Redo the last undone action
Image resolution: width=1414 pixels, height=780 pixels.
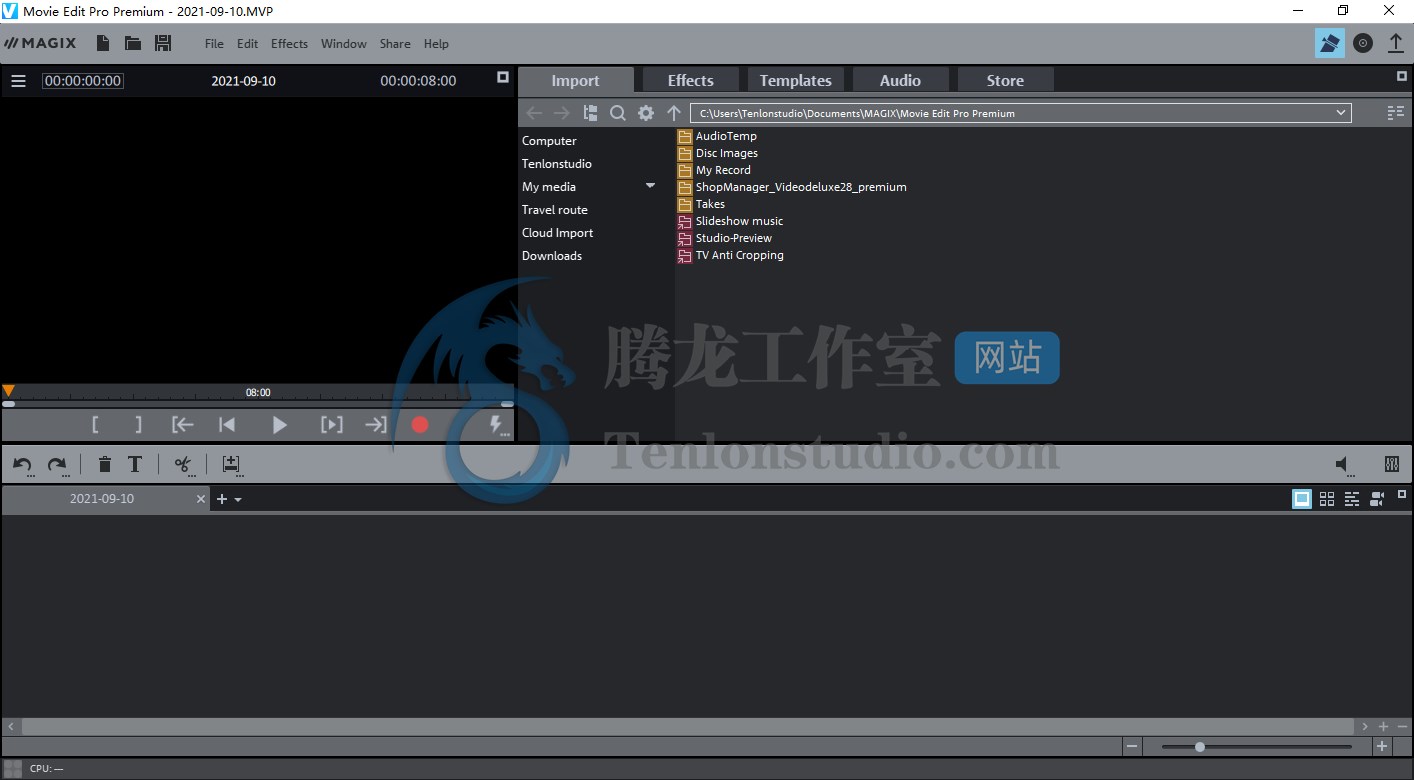point(57,464)
